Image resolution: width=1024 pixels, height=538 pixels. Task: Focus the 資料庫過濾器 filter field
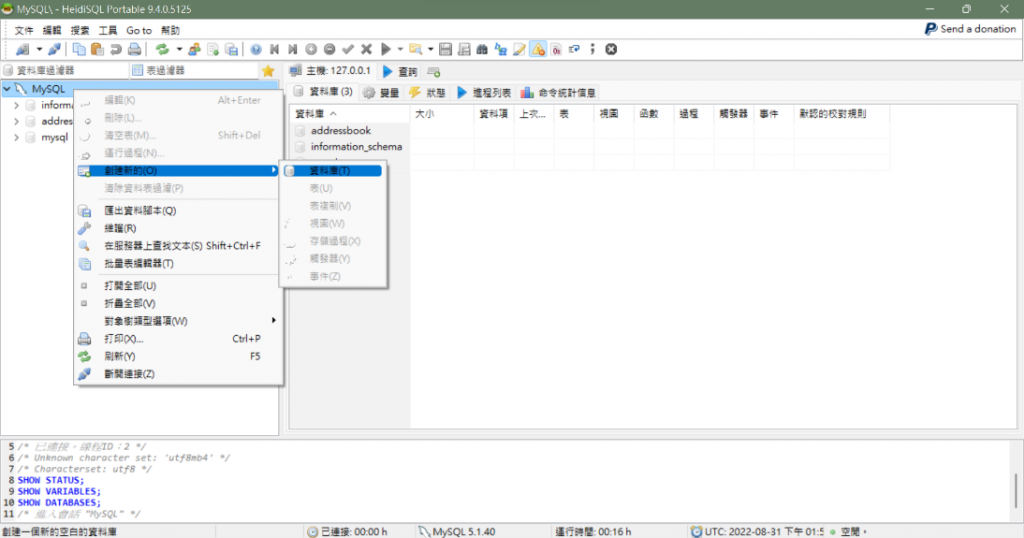pyautogui.click(x=65, y=71)
